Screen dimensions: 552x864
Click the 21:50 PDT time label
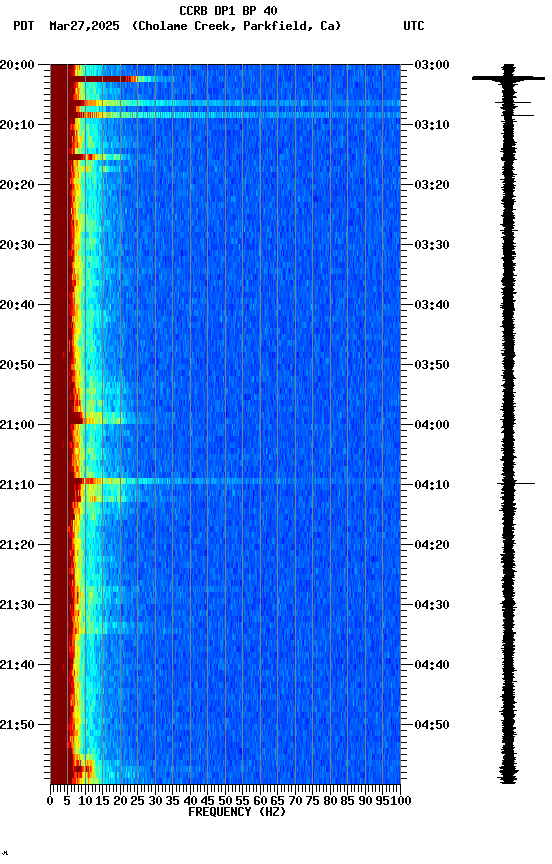[17, 726]
